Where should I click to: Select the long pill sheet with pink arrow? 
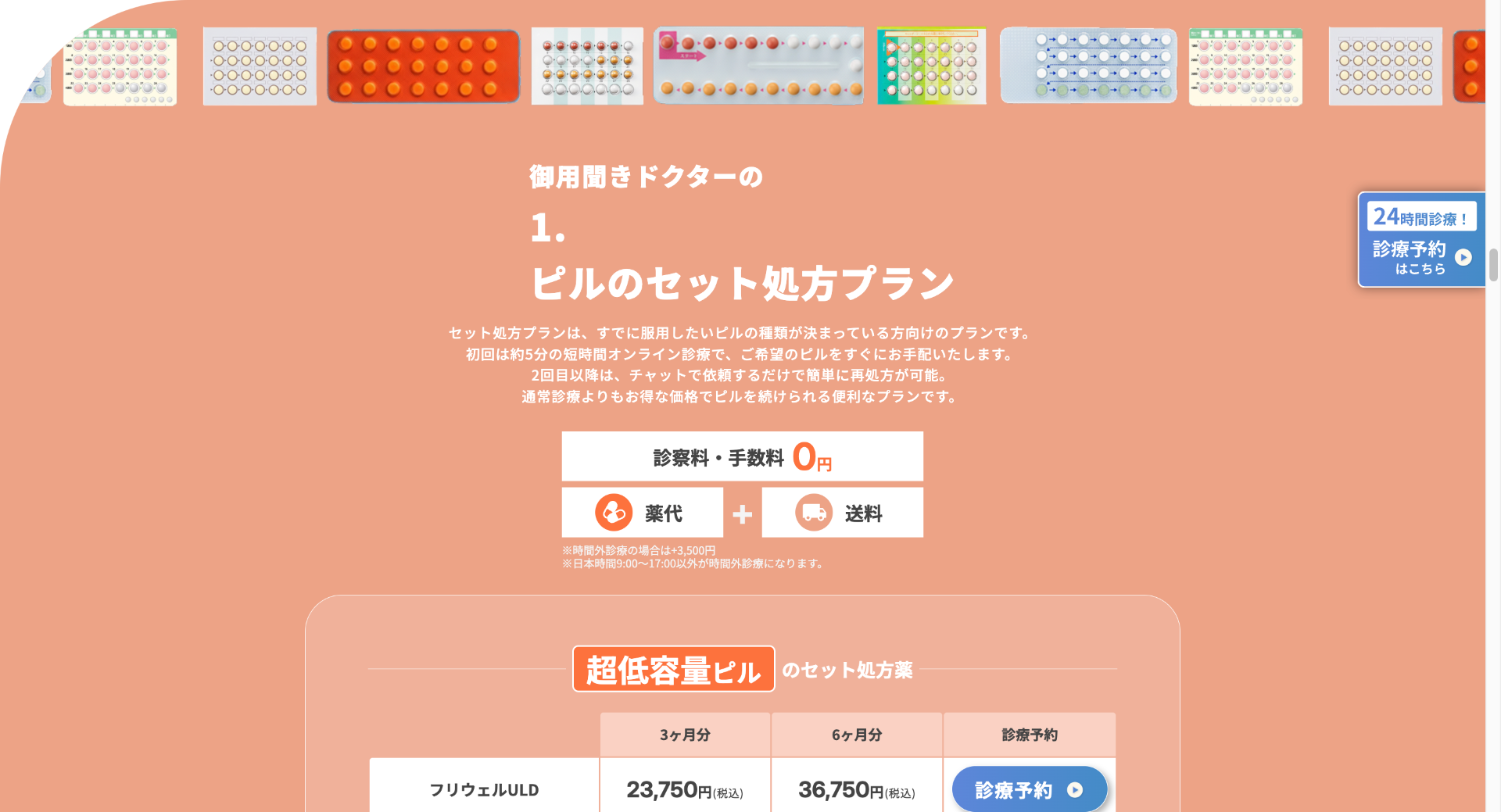pos(758,66)
